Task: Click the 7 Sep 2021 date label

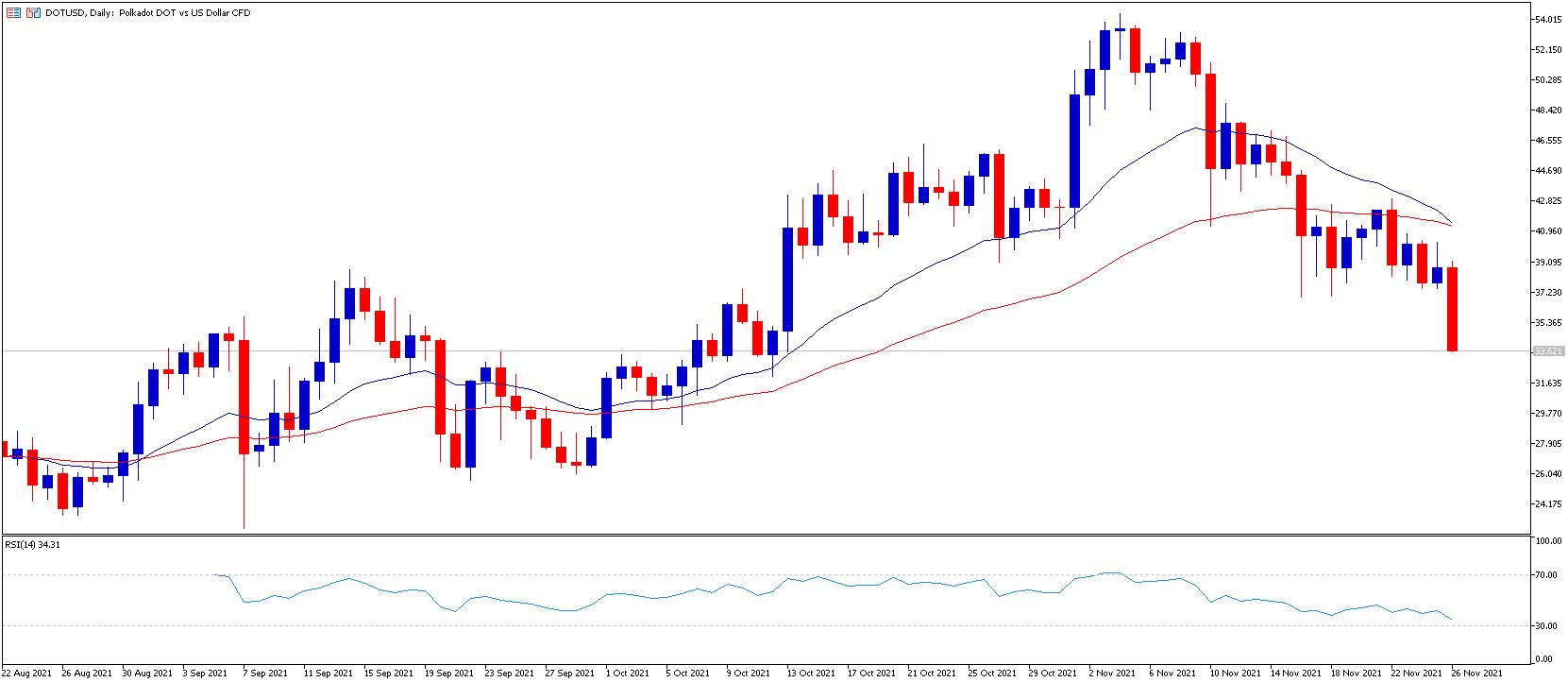Action: point(265,673)
